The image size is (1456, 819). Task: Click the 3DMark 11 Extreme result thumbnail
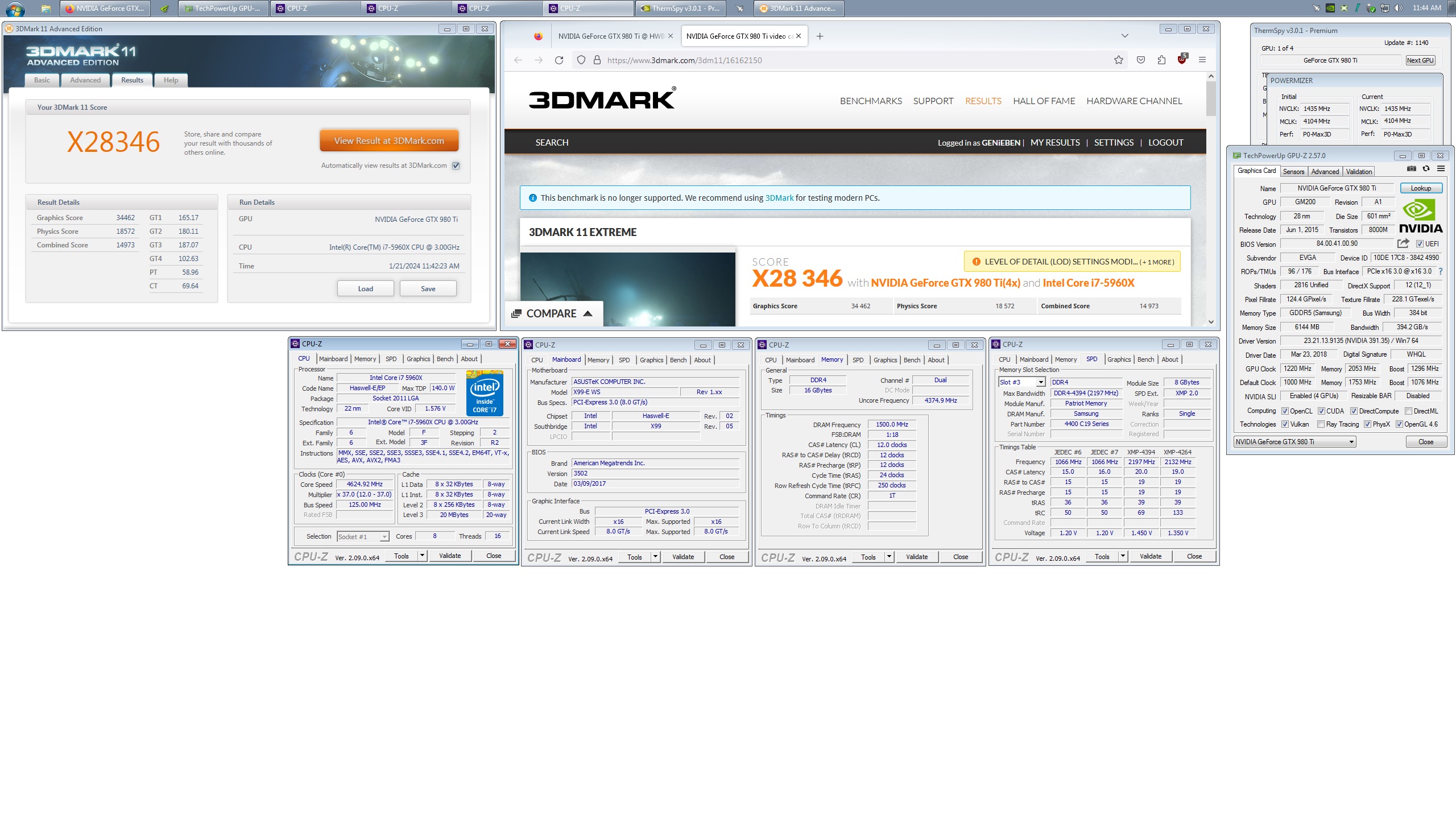point(628,289)
